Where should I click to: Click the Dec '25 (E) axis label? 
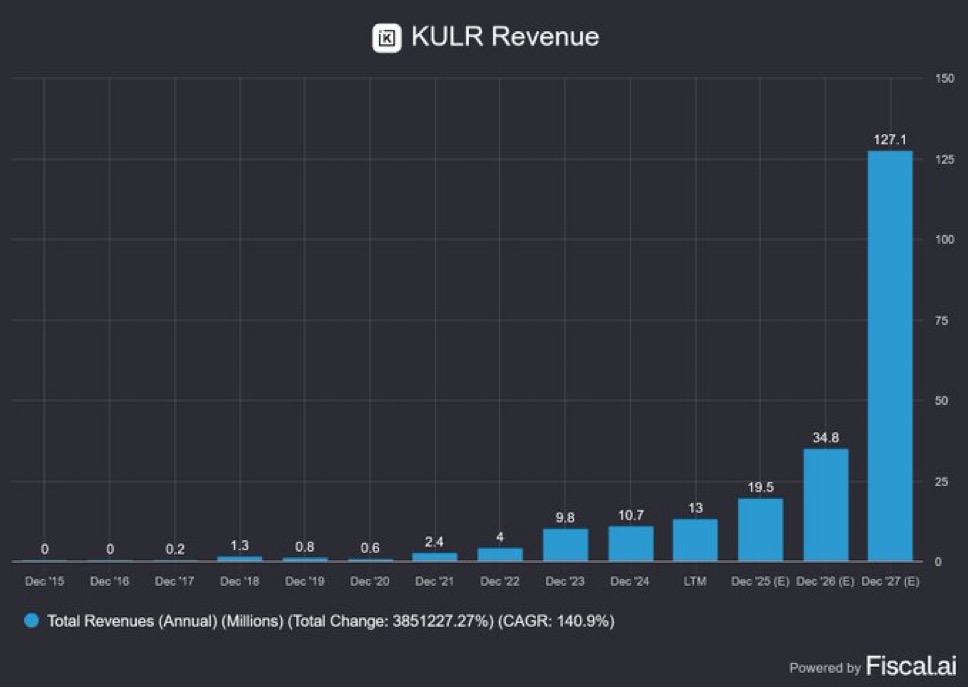point(760,581)
